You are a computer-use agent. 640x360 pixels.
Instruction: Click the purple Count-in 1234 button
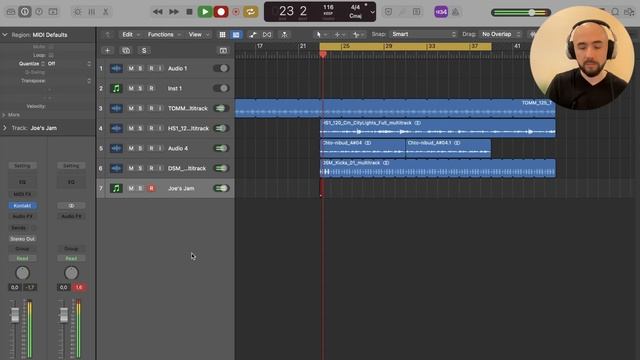point(441,12)
